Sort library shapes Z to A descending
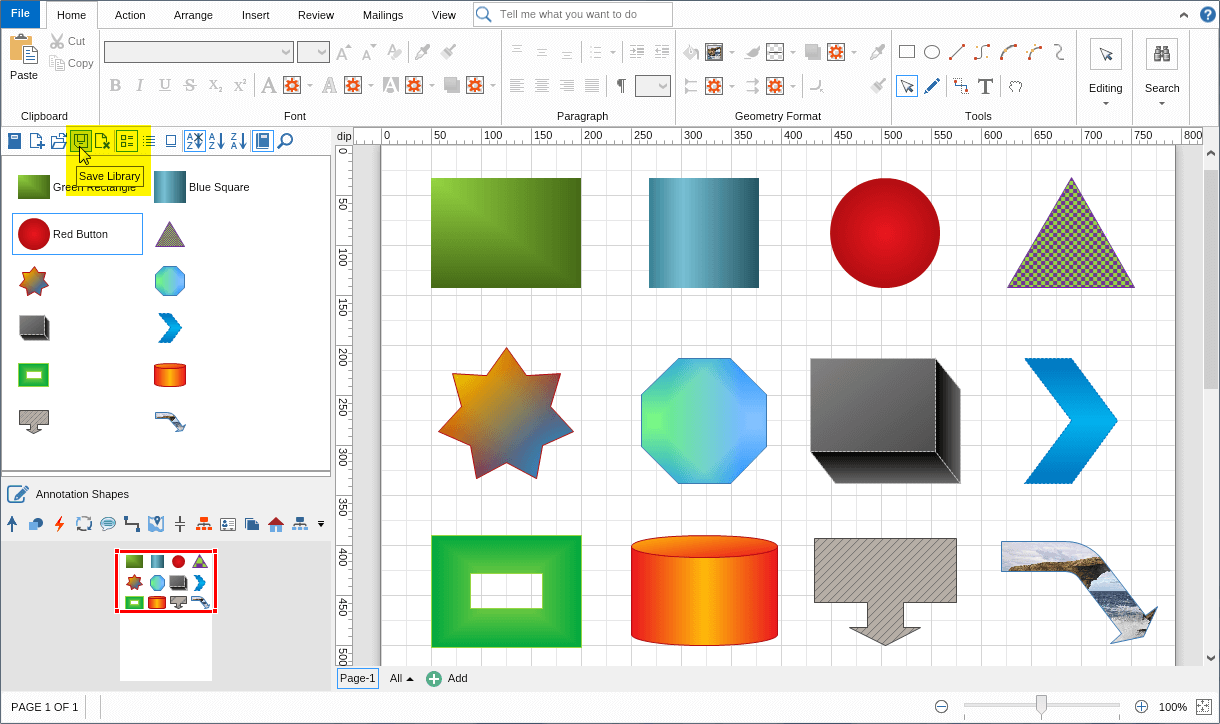1220x724 pixels. click(239, 141)
